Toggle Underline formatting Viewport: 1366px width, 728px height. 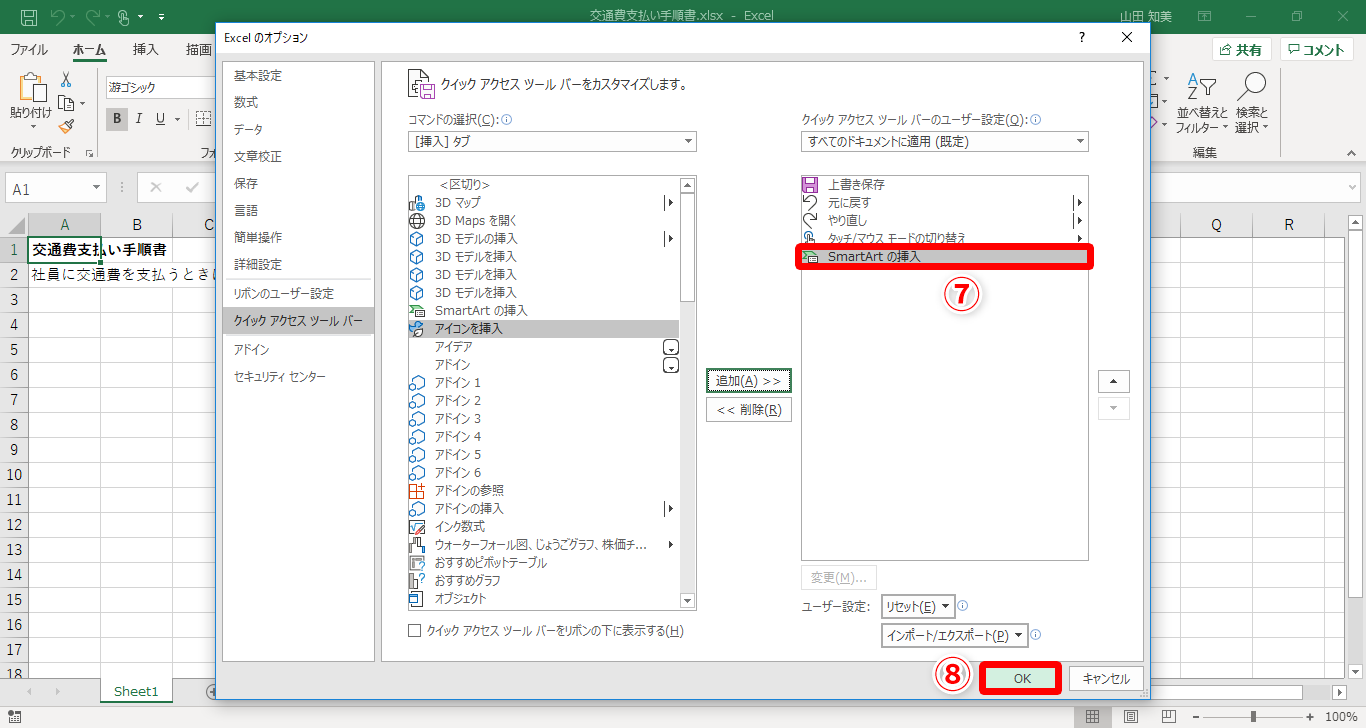coord(159,119)
